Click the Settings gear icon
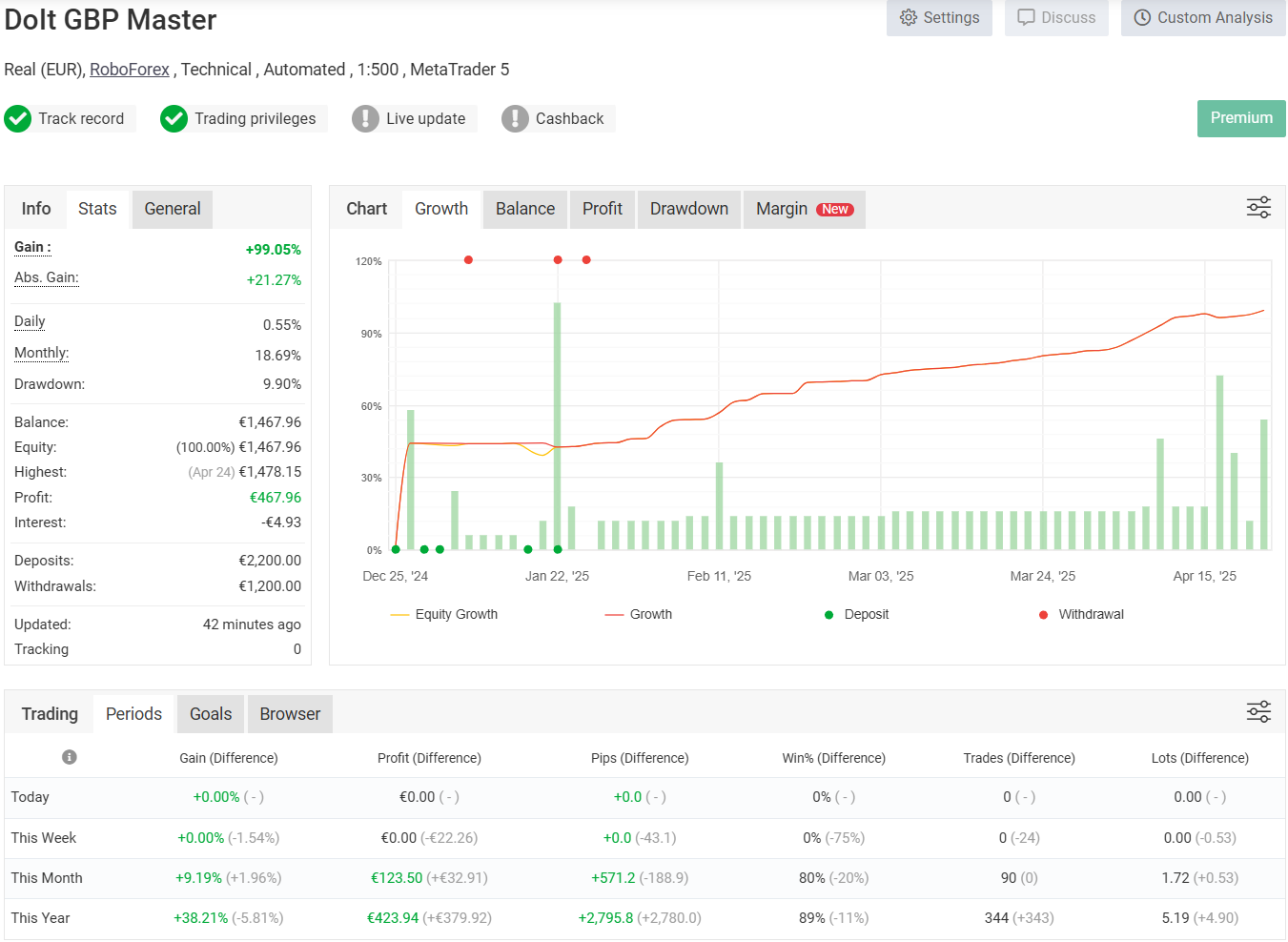This screenshot has height=942, width=1288. pyautogui.click(x=909, y=18)
